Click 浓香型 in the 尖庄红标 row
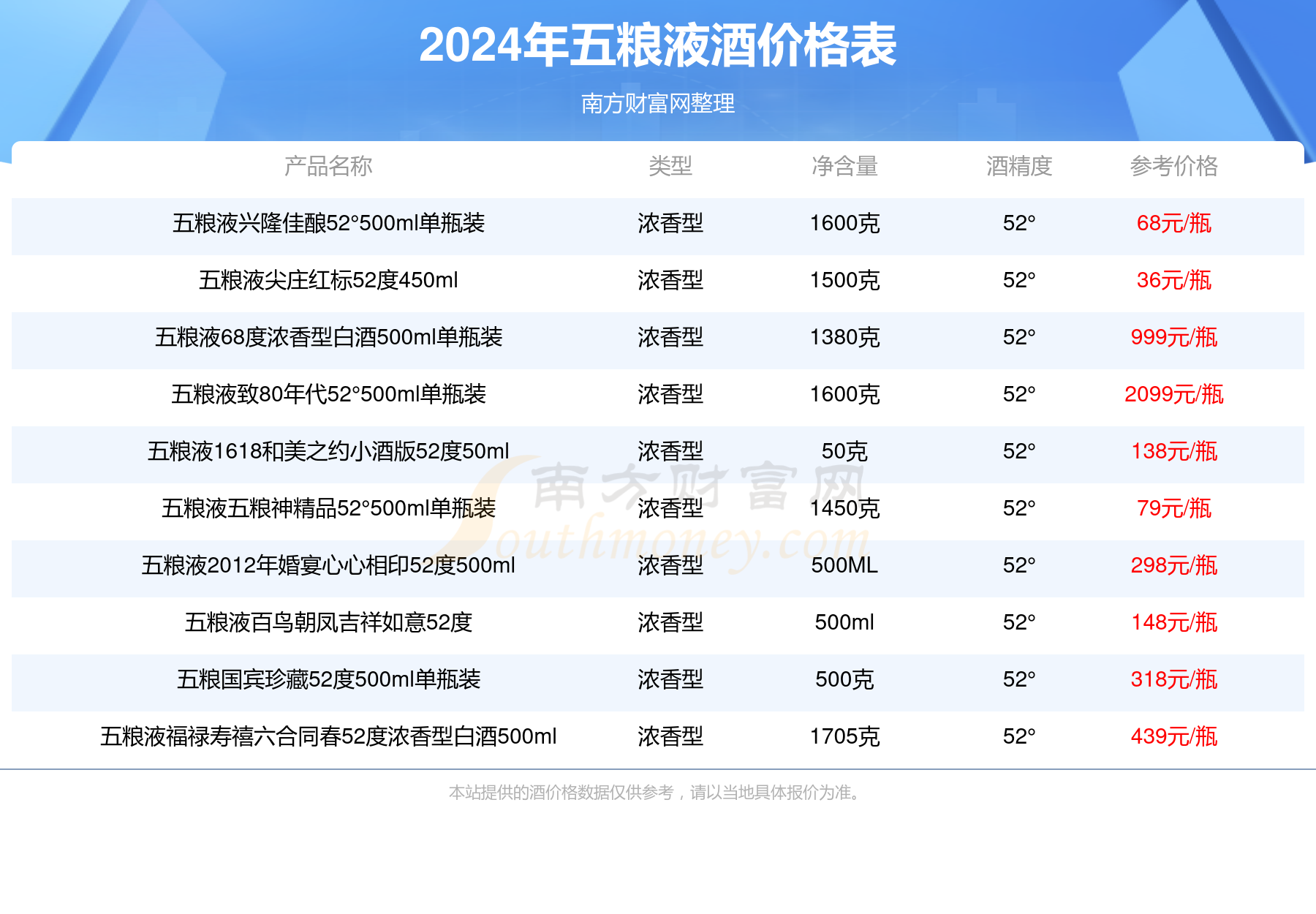Viewport: 1316px width, 914px height. pos(670,280)
